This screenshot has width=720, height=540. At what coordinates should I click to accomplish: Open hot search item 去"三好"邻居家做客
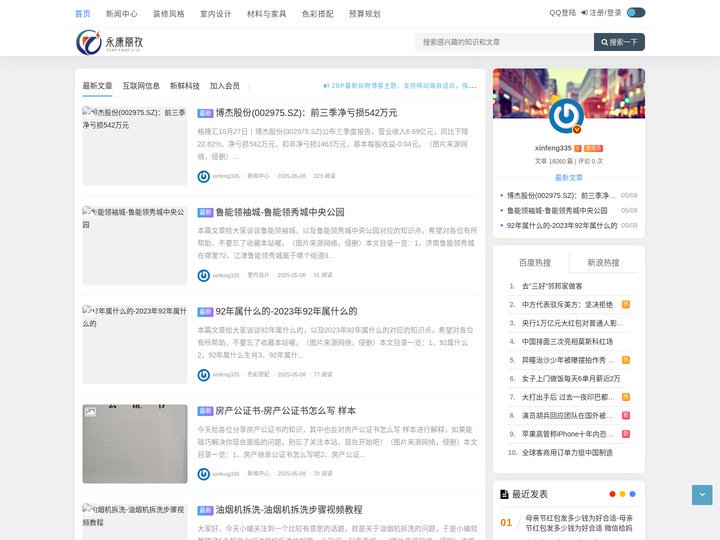coord(552,286)
